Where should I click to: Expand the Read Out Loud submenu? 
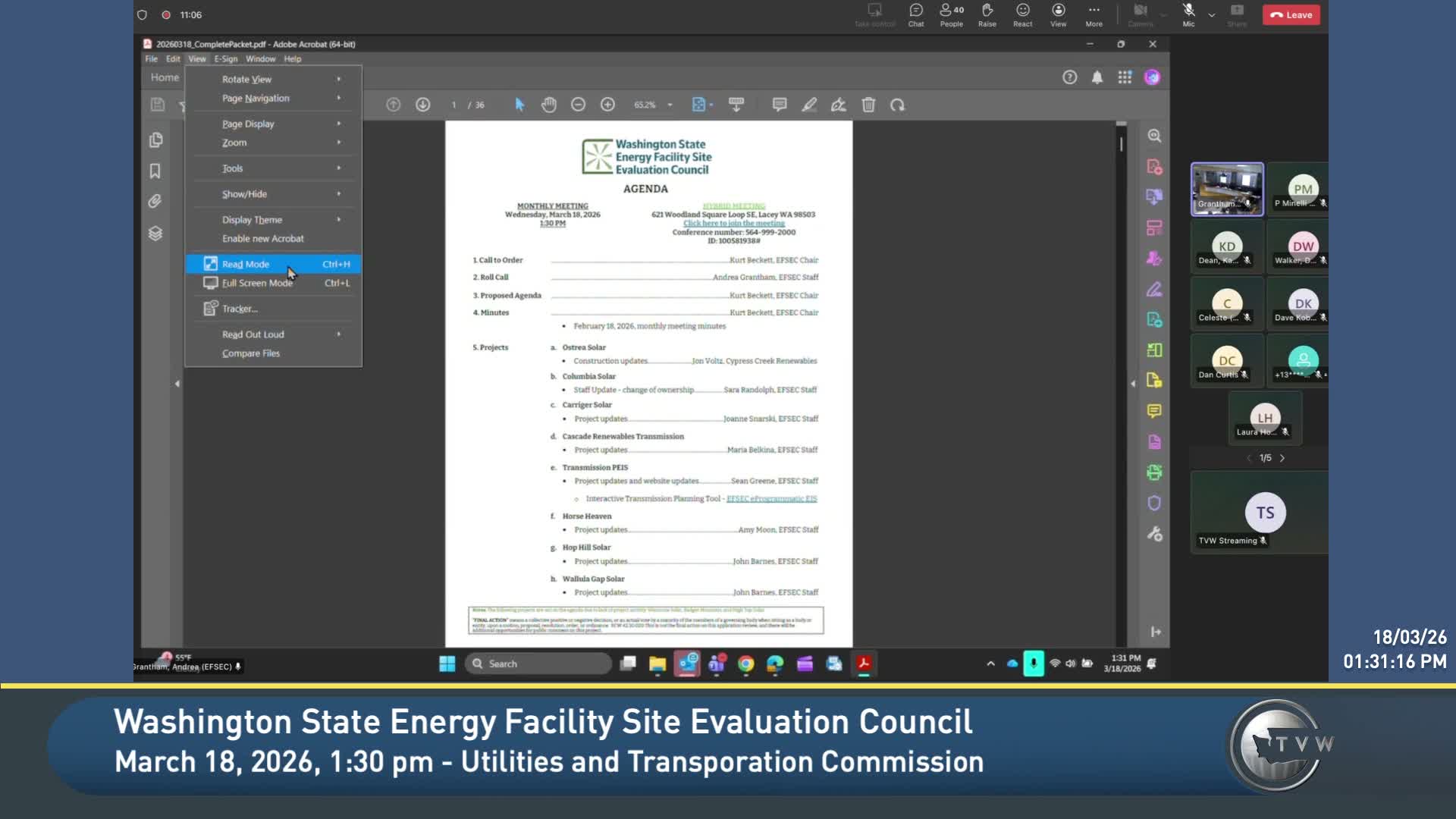(x=253, y=334)
